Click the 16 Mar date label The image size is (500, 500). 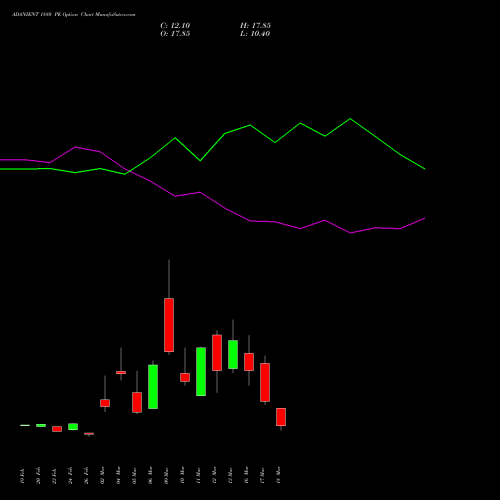pos(246,476)
